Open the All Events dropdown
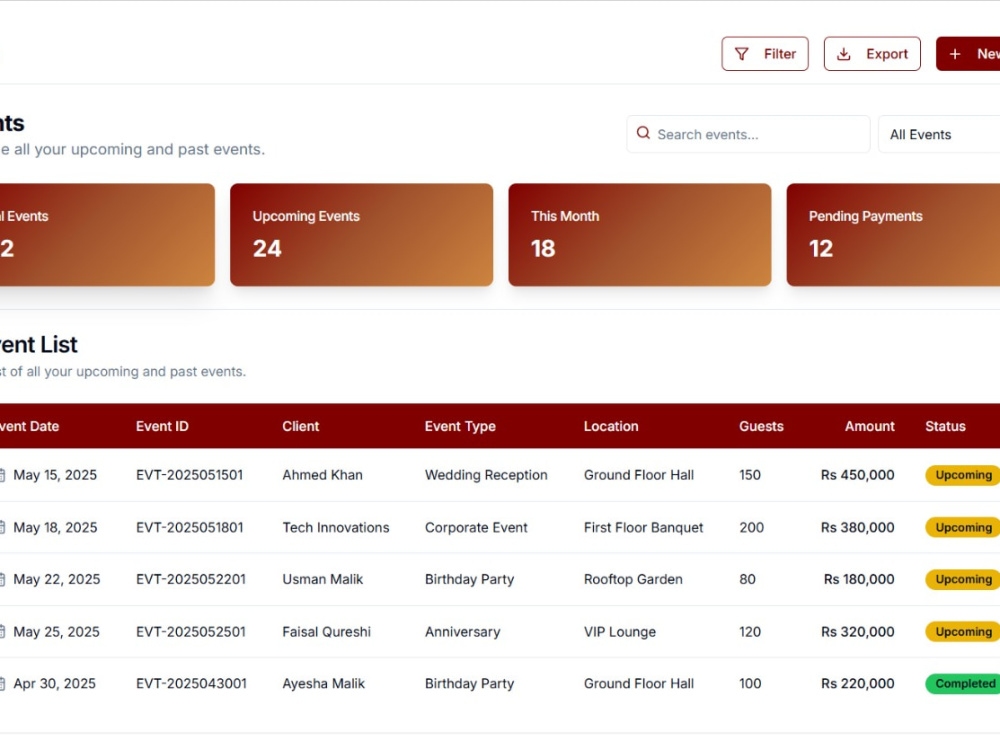Viewport: 1000px width, 749px height. click(x=939, y=135)
